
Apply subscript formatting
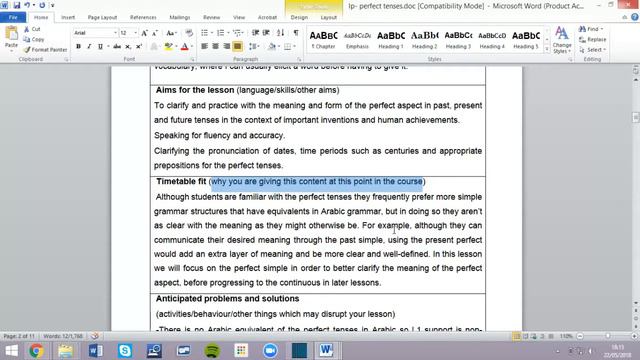tap(128, 47)
